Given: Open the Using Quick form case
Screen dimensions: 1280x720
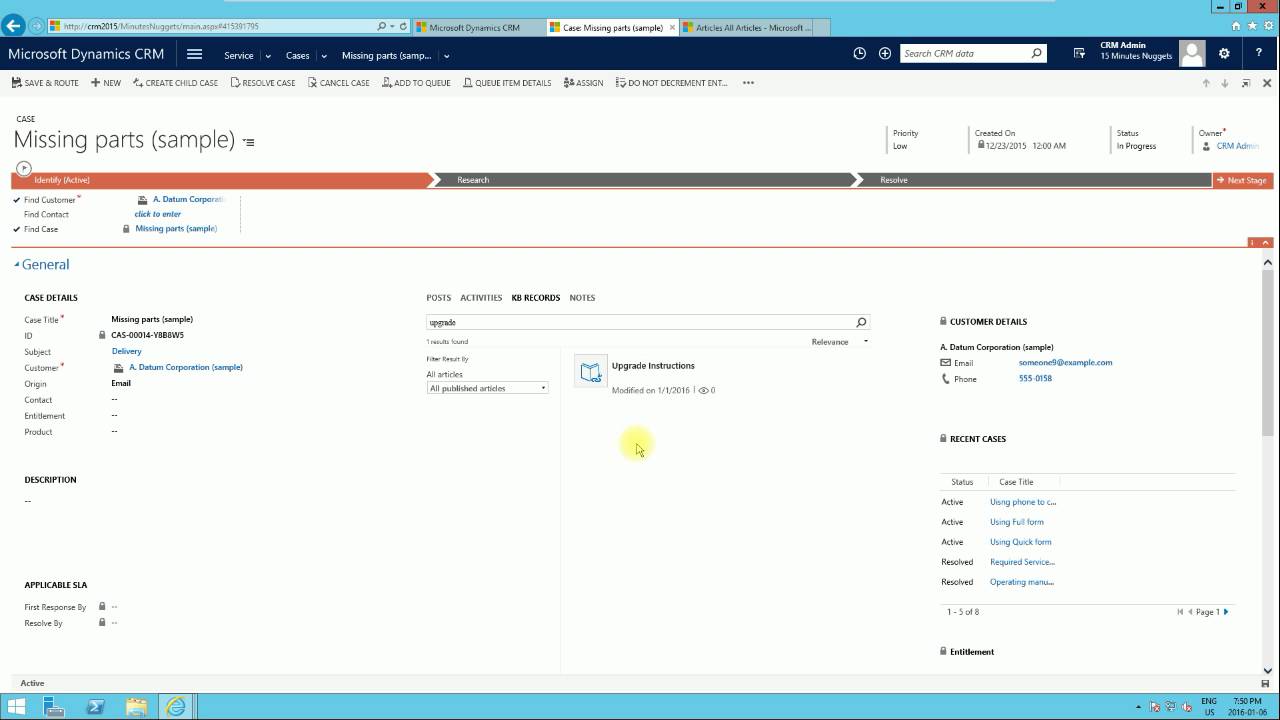Looking at the screenshot, I should point(1020,542).
